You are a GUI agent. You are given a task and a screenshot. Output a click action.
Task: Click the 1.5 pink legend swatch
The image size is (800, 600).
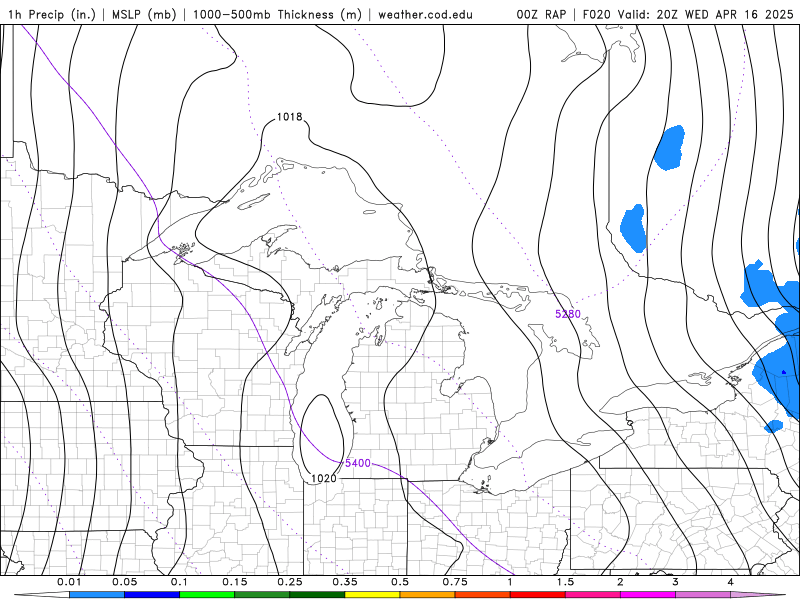(592, 594)
